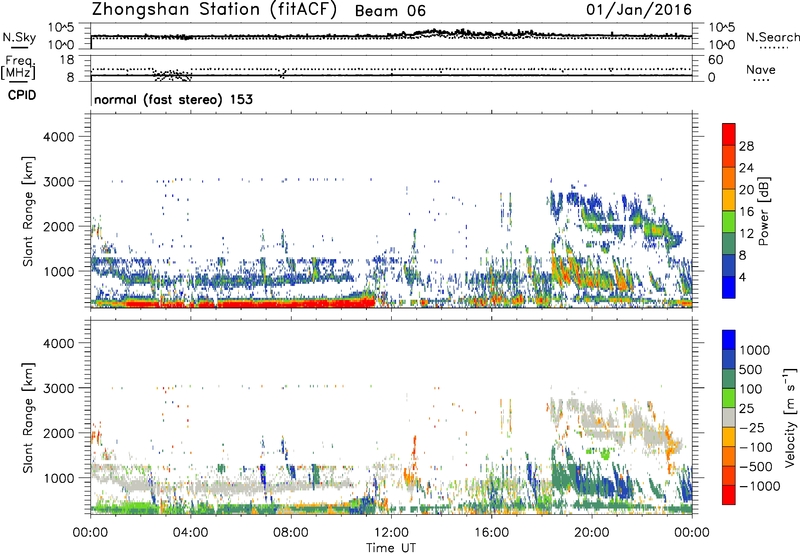Click the "28" Power colorbar label
800x554 pixels.
pos(746,146)
